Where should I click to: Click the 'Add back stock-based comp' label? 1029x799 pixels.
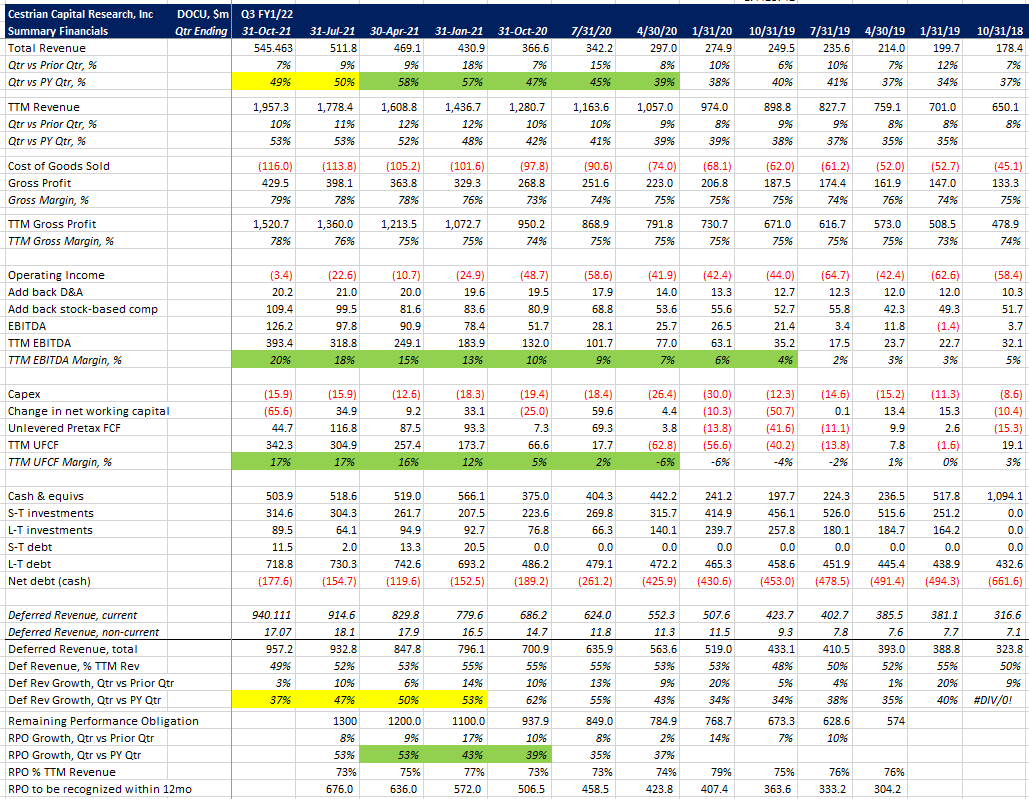point(83,309)
